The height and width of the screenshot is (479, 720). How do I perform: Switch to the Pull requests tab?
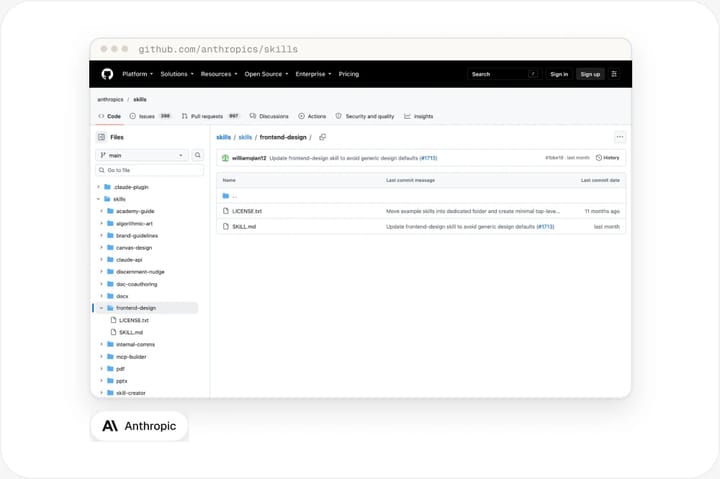coord(210,116)
